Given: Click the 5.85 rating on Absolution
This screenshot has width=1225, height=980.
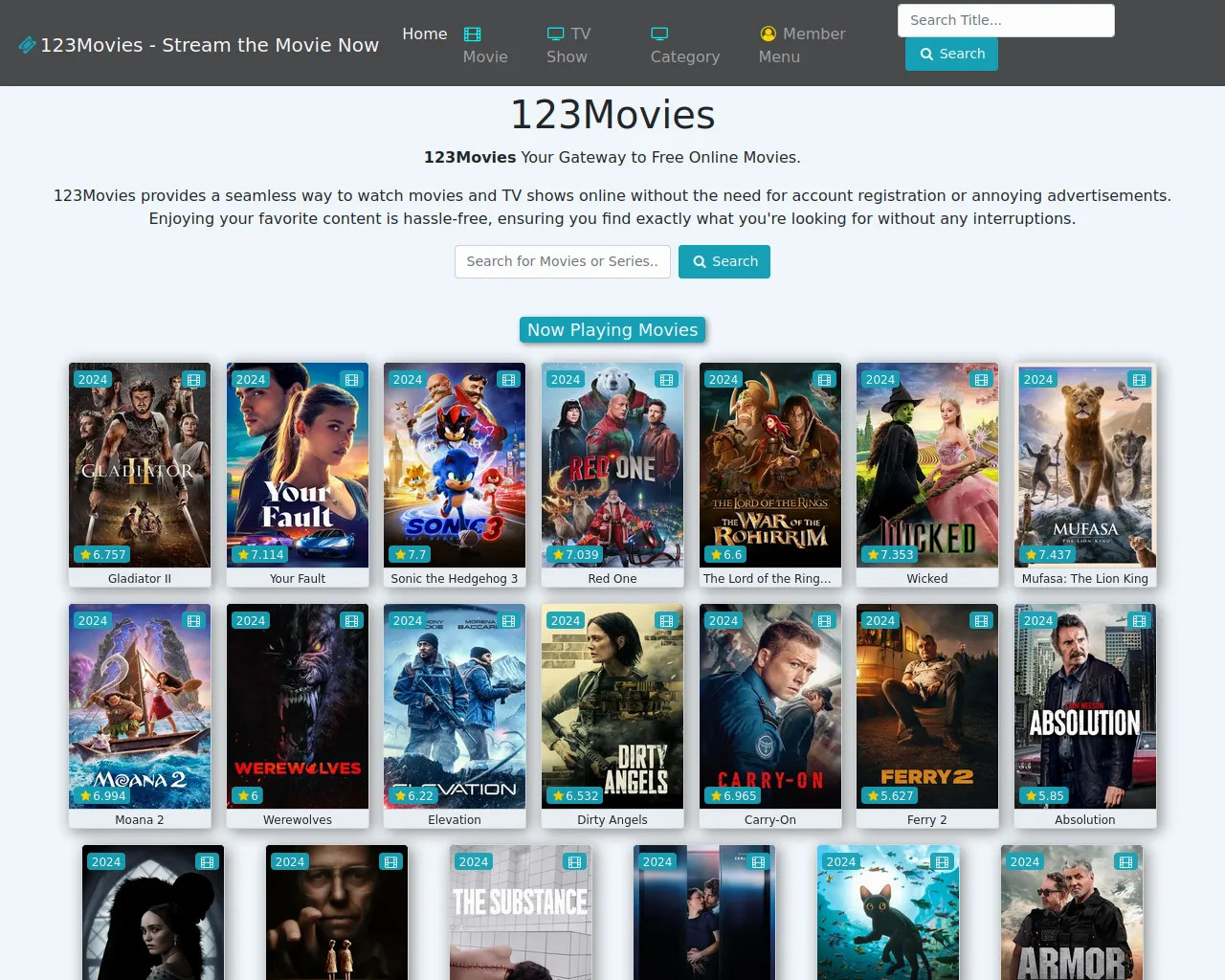Looking at the screenshot, I should 1045,796.
